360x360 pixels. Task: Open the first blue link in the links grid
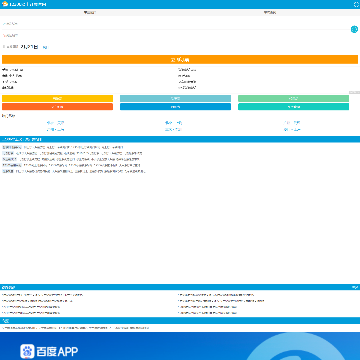(x=55, y=123)
